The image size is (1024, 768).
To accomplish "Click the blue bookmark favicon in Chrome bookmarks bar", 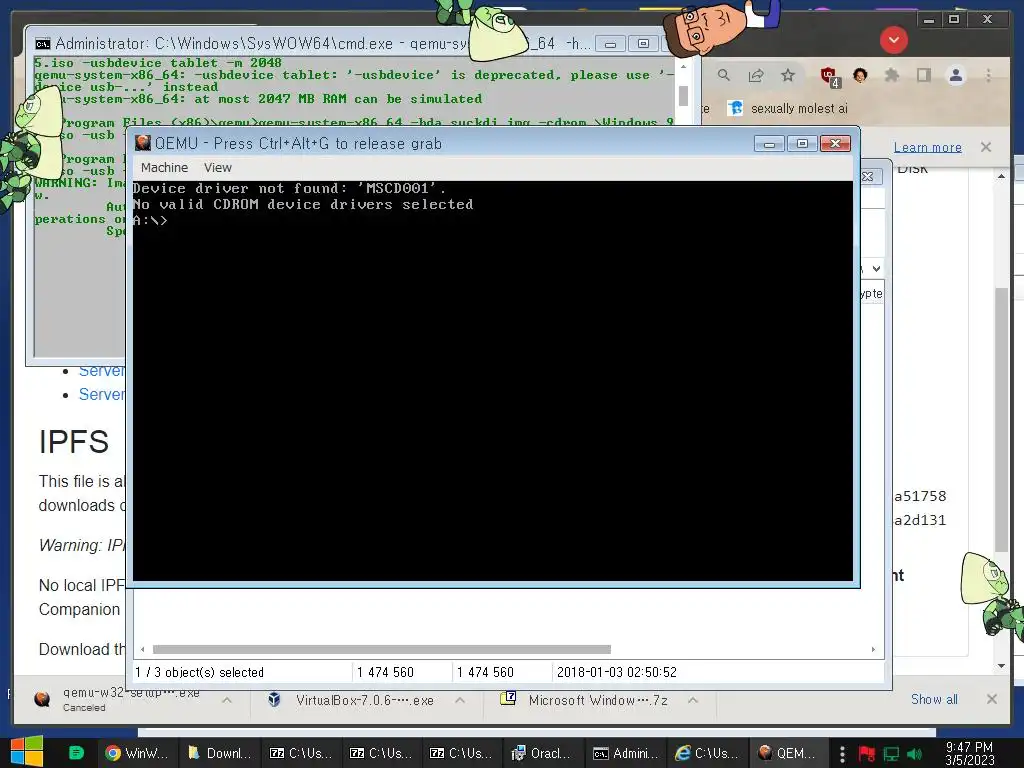I will click(735, 108).
